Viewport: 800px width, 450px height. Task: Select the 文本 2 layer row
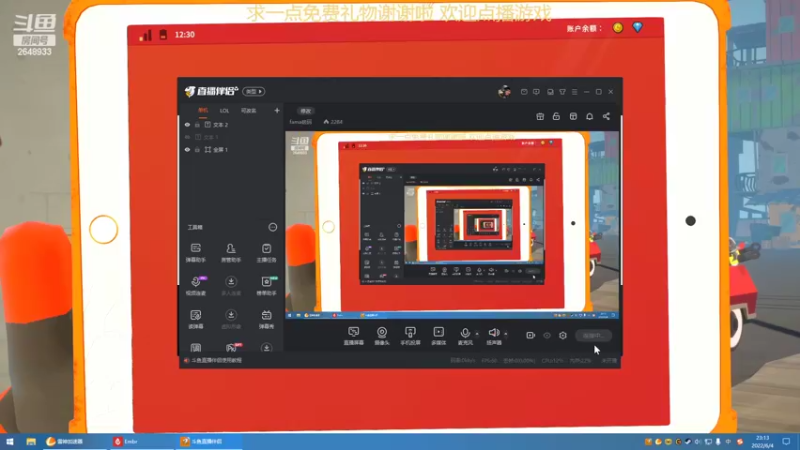pyautogui.click(x=232, y=124)
